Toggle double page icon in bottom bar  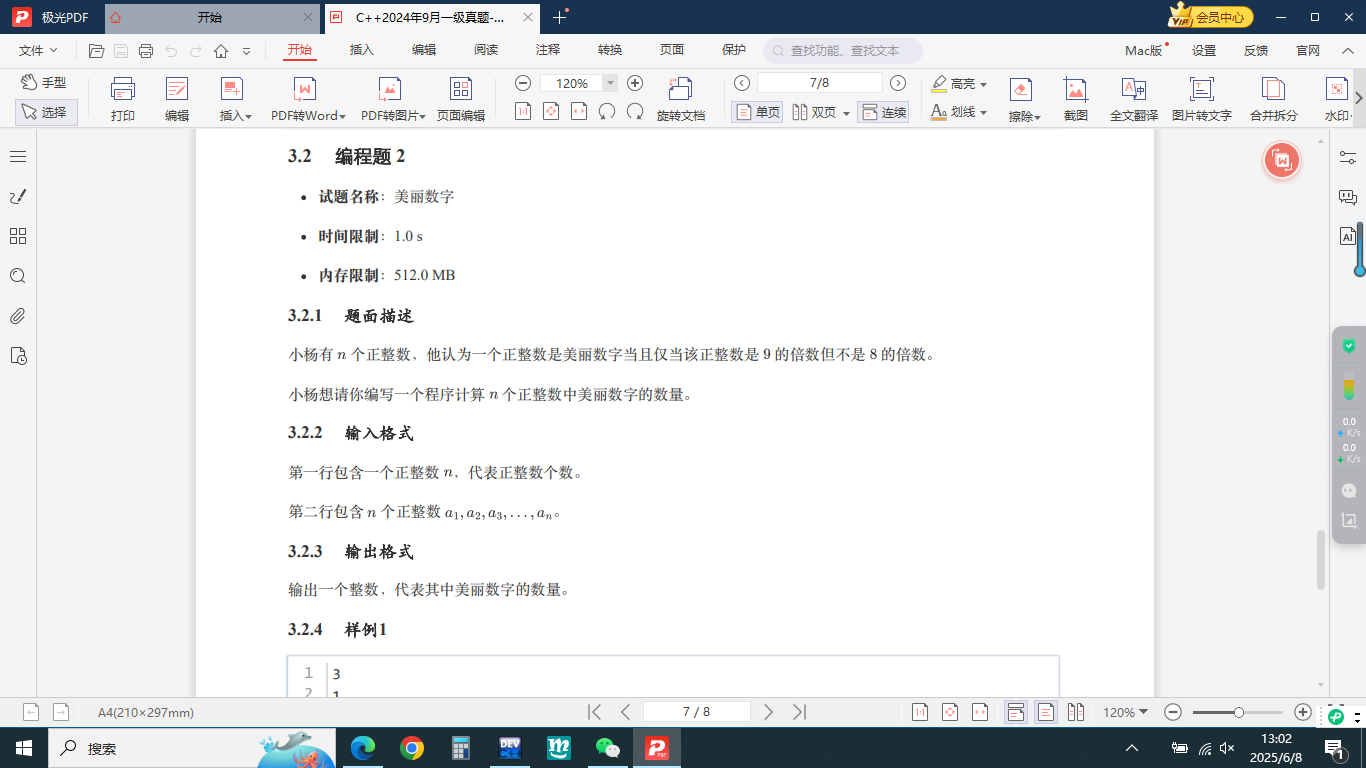point(1076,712)
